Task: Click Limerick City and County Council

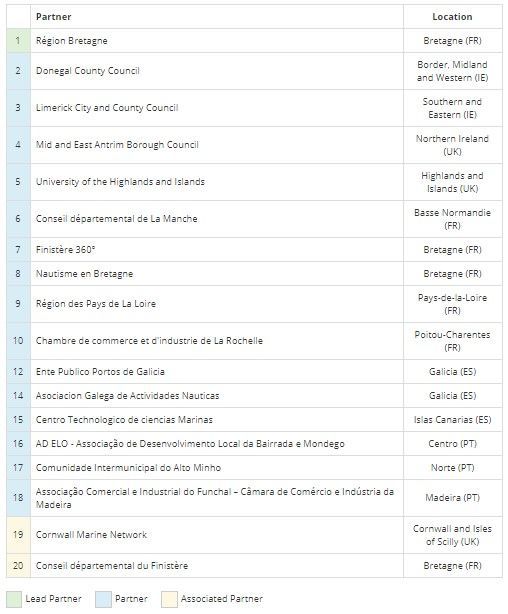Action: (x=107, y=108)
